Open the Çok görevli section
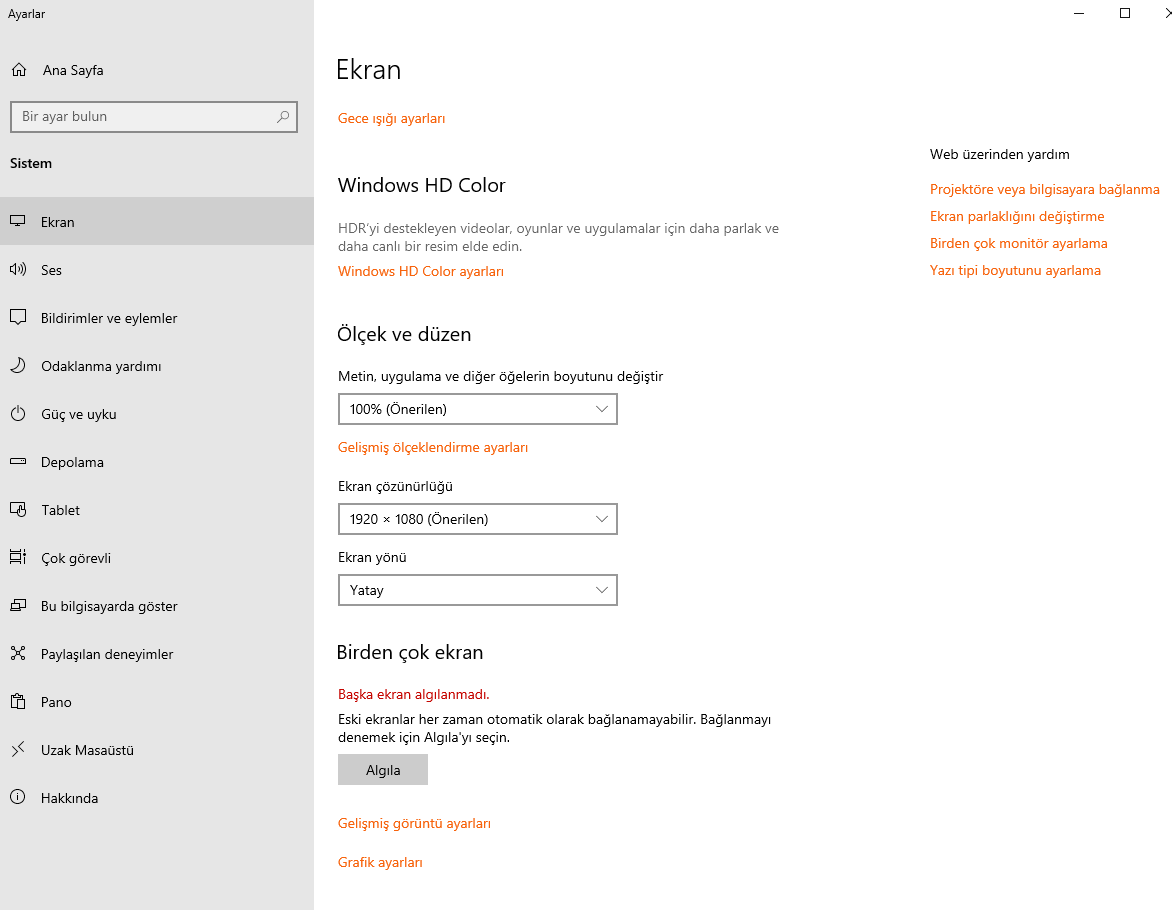Viewport: 1172px width, 910px height. 157,558
